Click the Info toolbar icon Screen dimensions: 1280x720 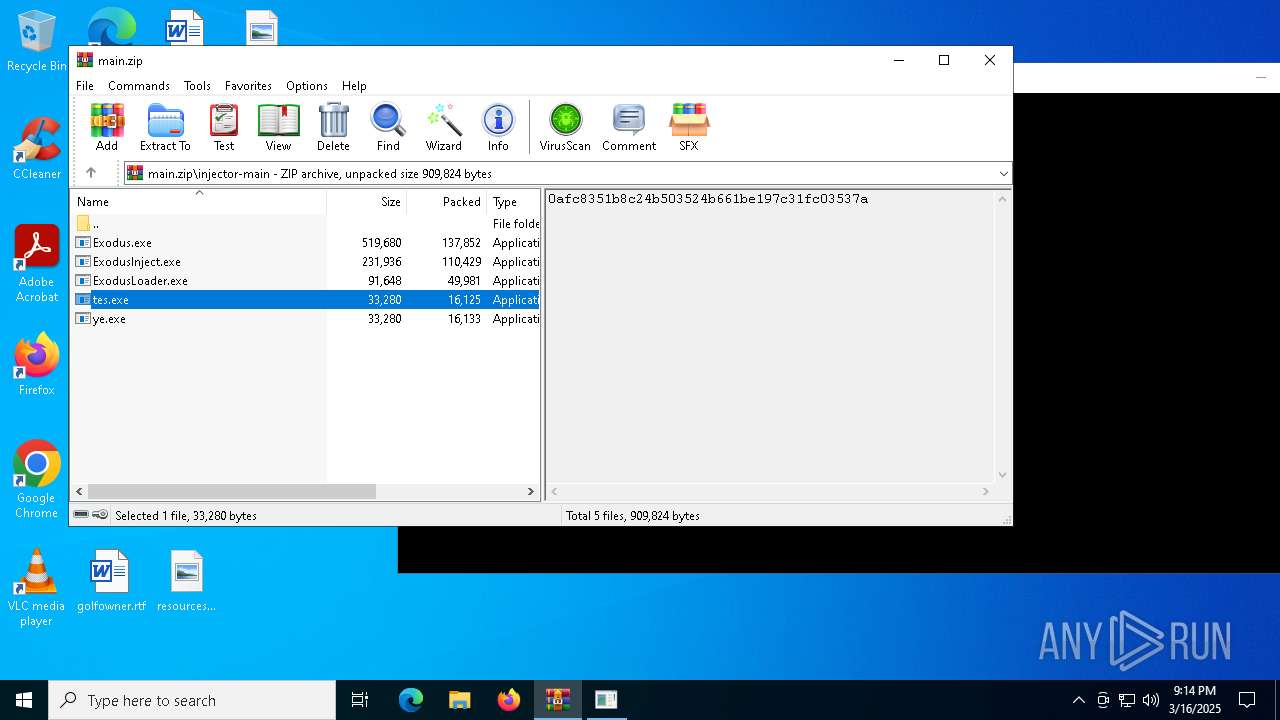tap(498, 127)
